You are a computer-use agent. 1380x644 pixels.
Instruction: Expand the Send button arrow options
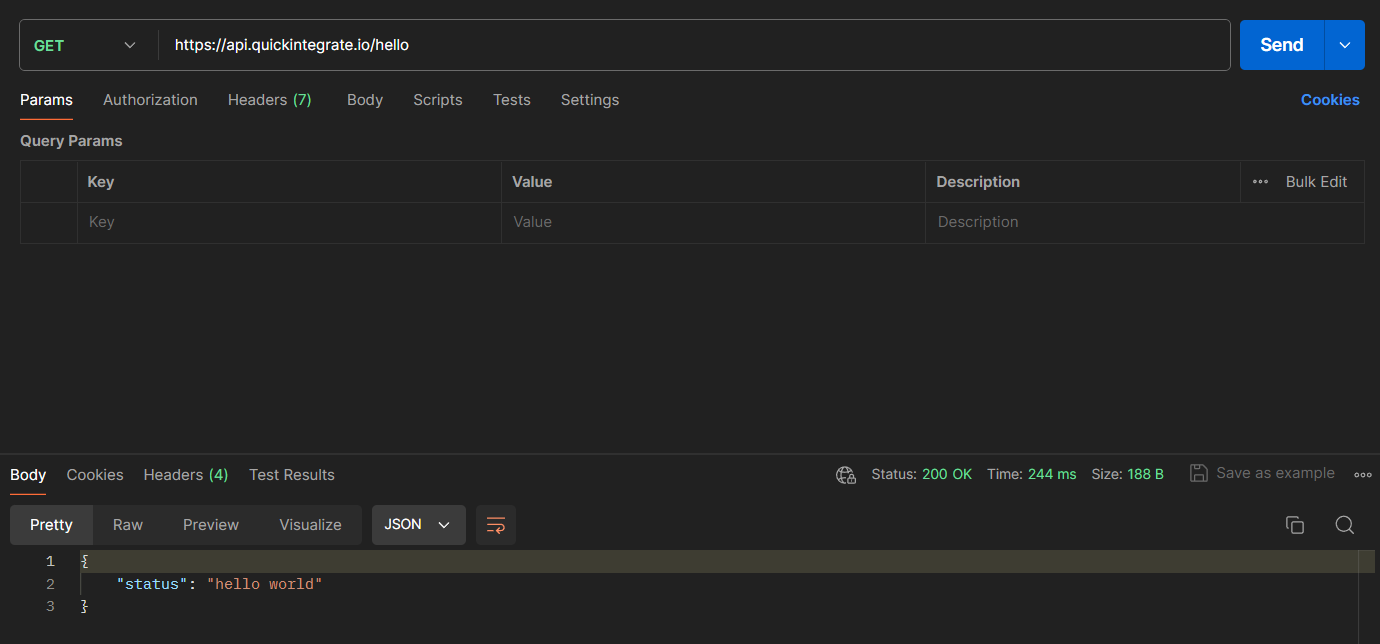pyautogui.click(x=1345, y=45)
